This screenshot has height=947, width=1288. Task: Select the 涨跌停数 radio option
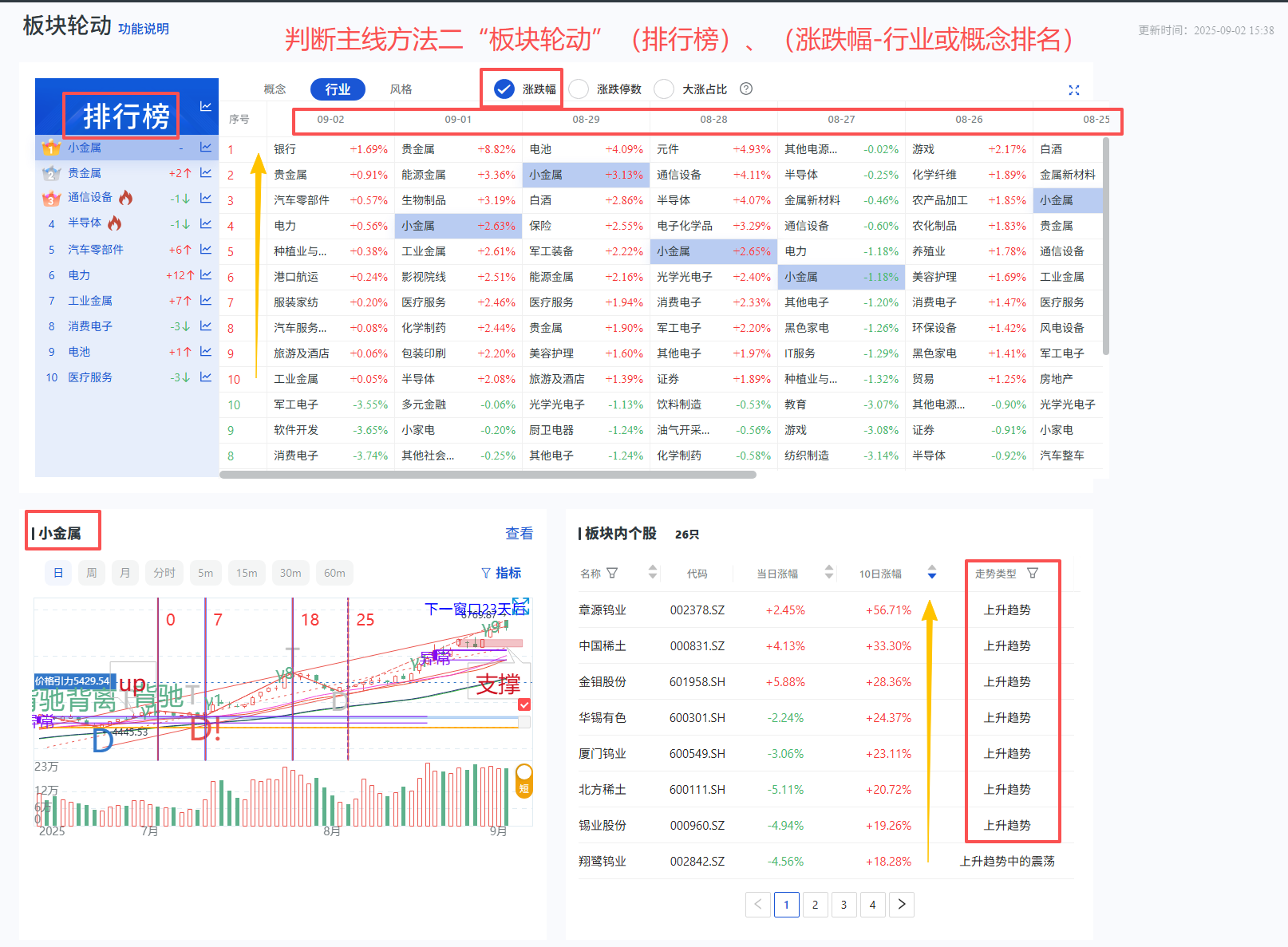point(579,89)
